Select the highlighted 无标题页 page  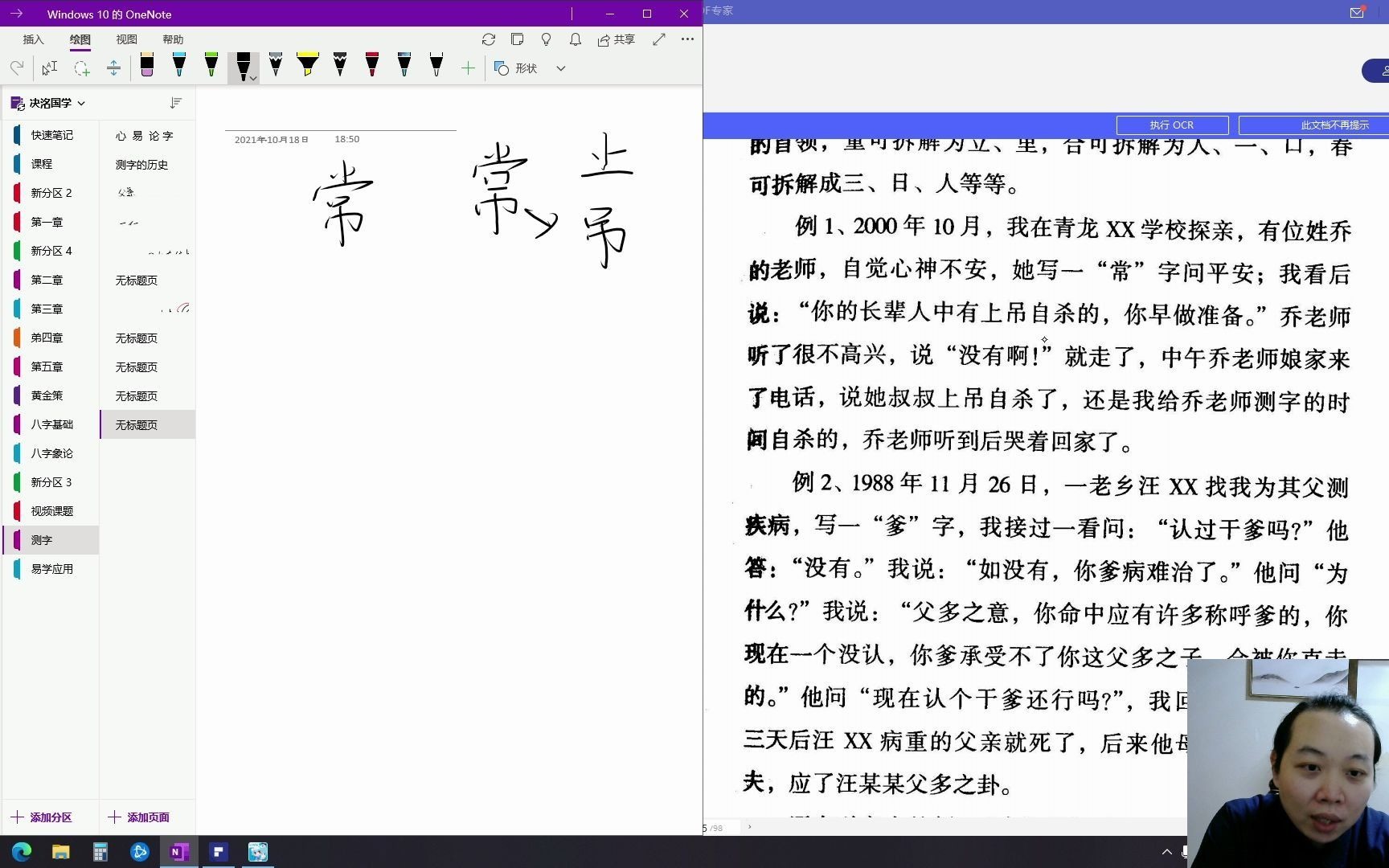(148, 425)
